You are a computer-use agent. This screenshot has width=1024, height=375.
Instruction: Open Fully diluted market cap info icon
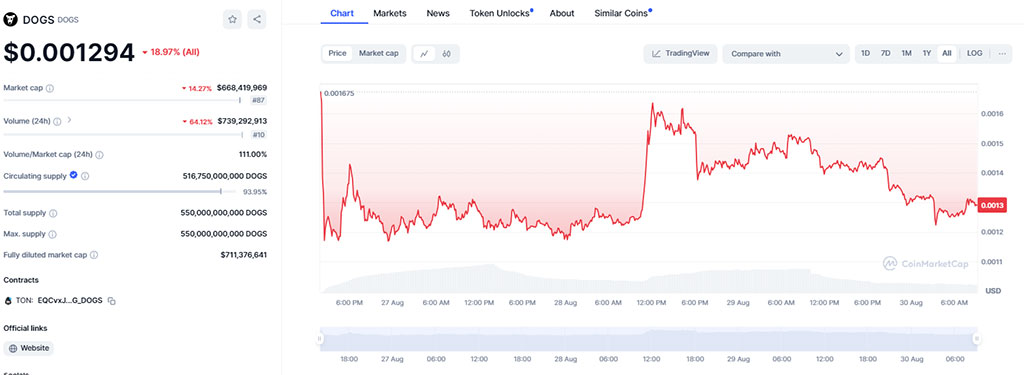click(x=95, y=255)
